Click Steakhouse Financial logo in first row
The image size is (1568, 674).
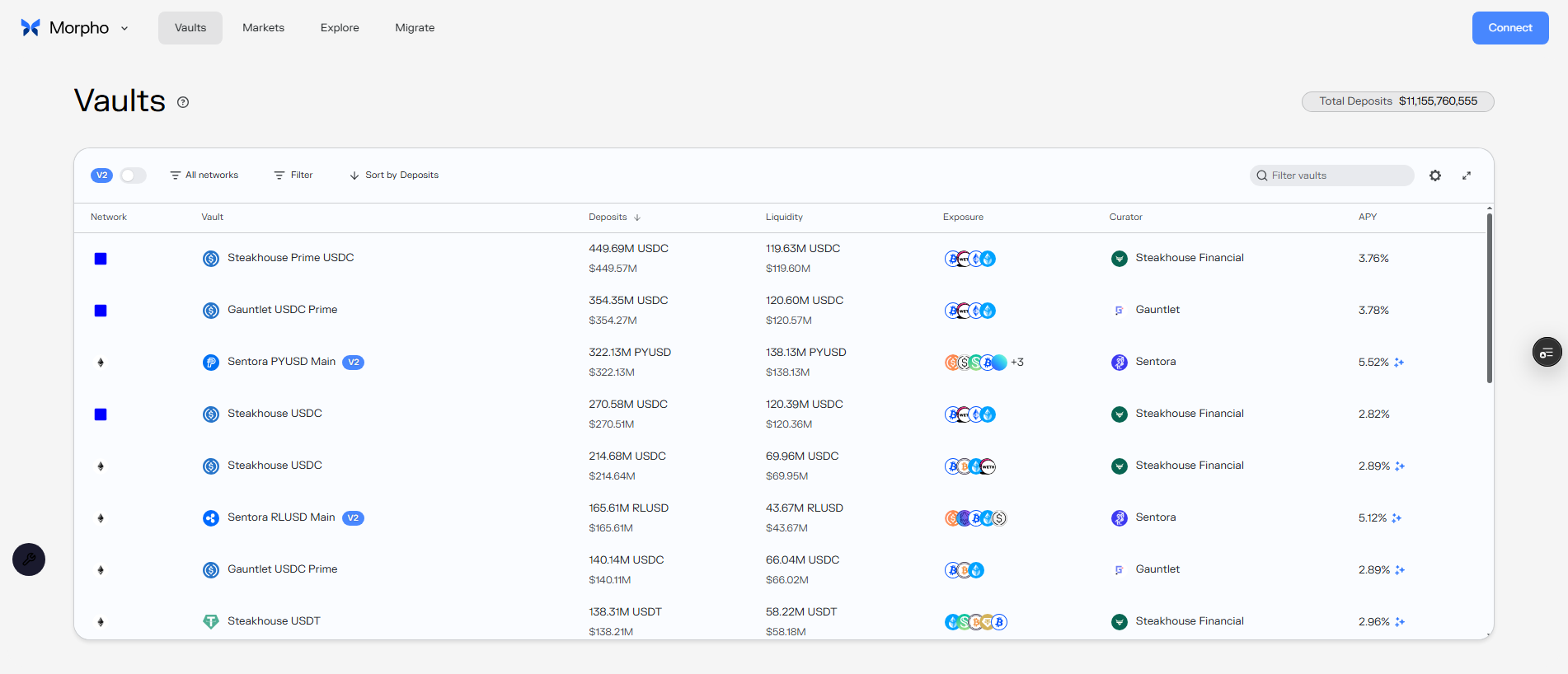tap(1119, 259)
